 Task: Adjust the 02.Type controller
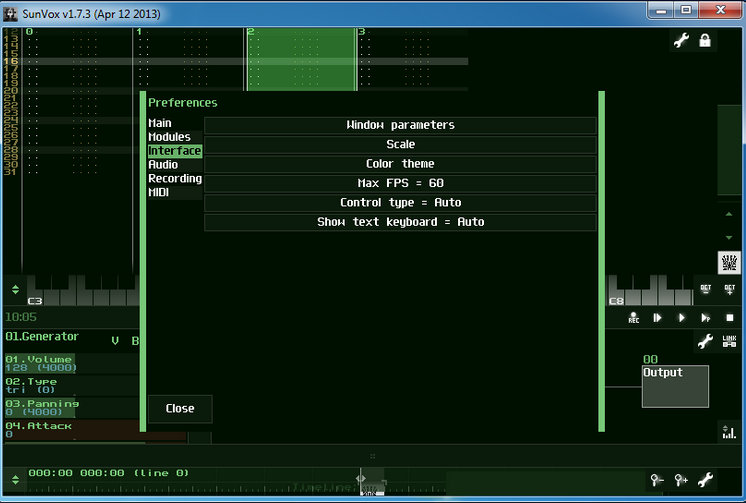(71, 386)
